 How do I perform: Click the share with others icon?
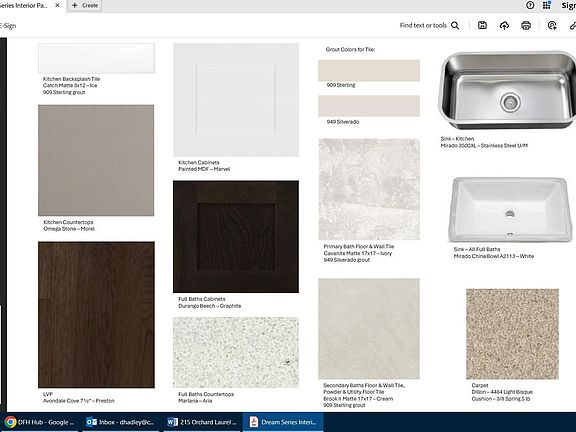click(552, 25)
